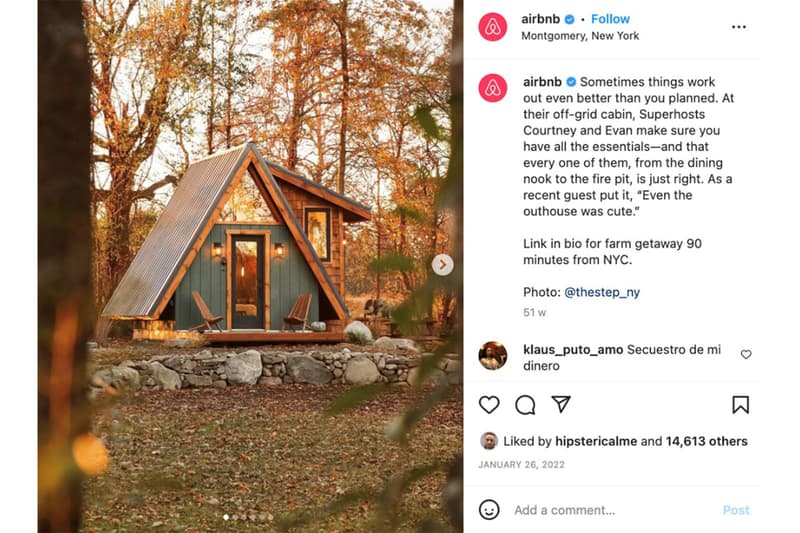This screenshot has width=800, height=533.
Task: Open the emoji picker smiley icon
Action: pyautogui.click(x=489, y=510)
